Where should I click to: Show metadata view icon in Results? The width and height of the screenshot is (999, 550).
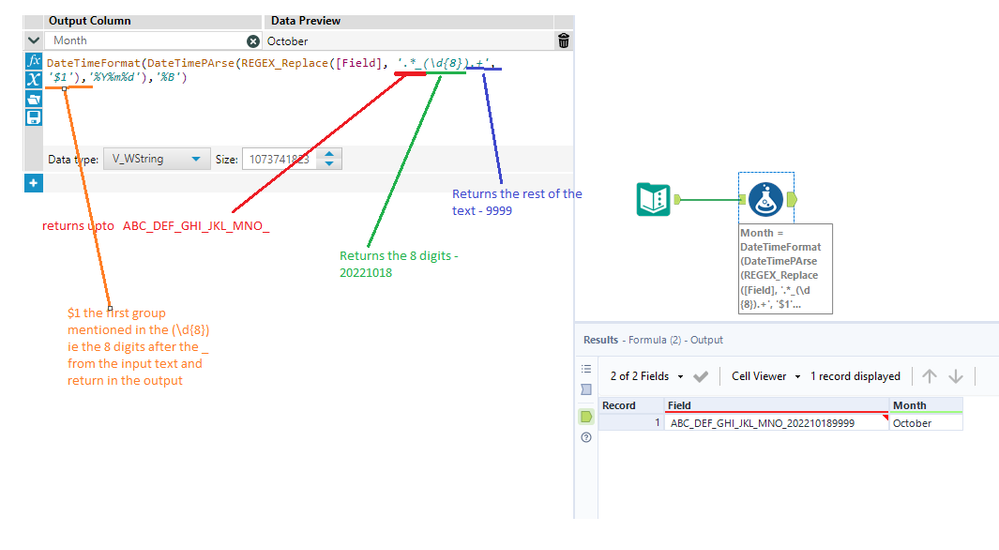(586, 389)
